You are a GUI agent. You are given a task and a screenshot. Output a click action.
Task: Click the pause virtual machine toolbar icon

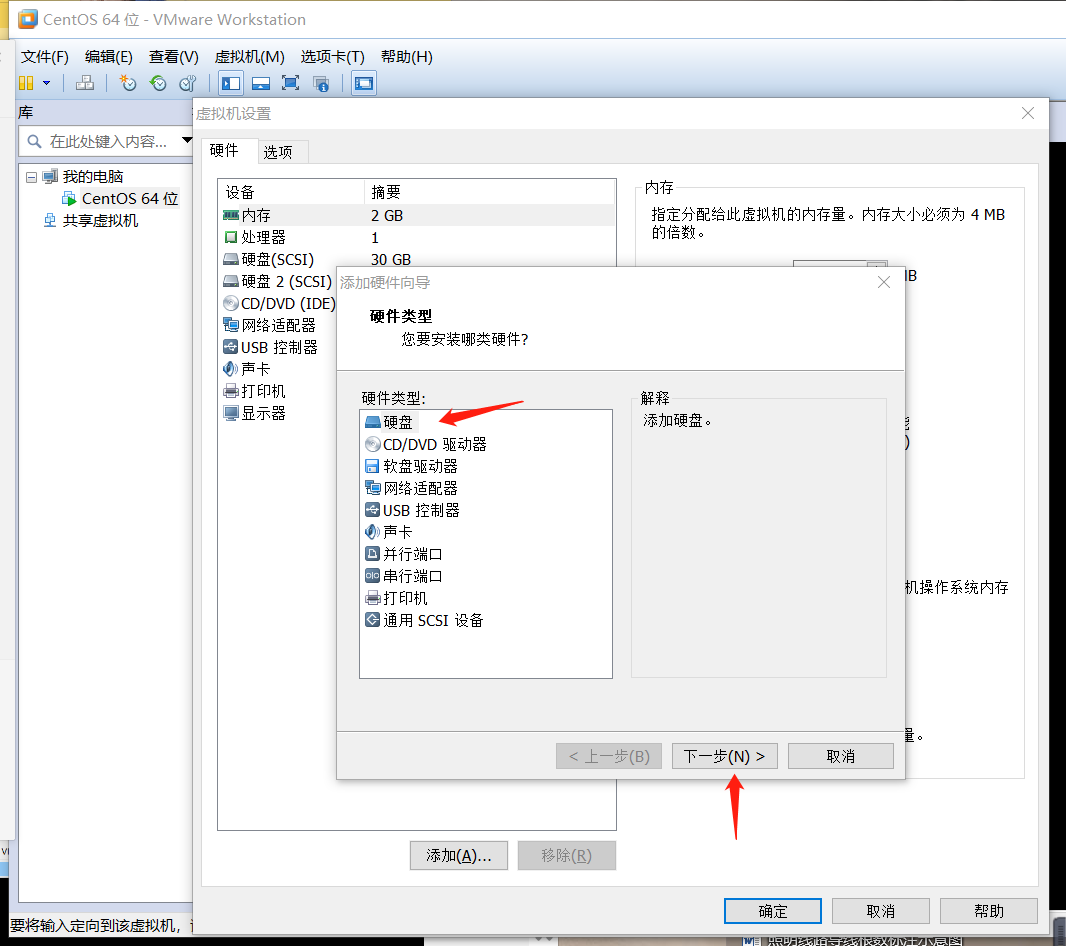coord(26,83)
